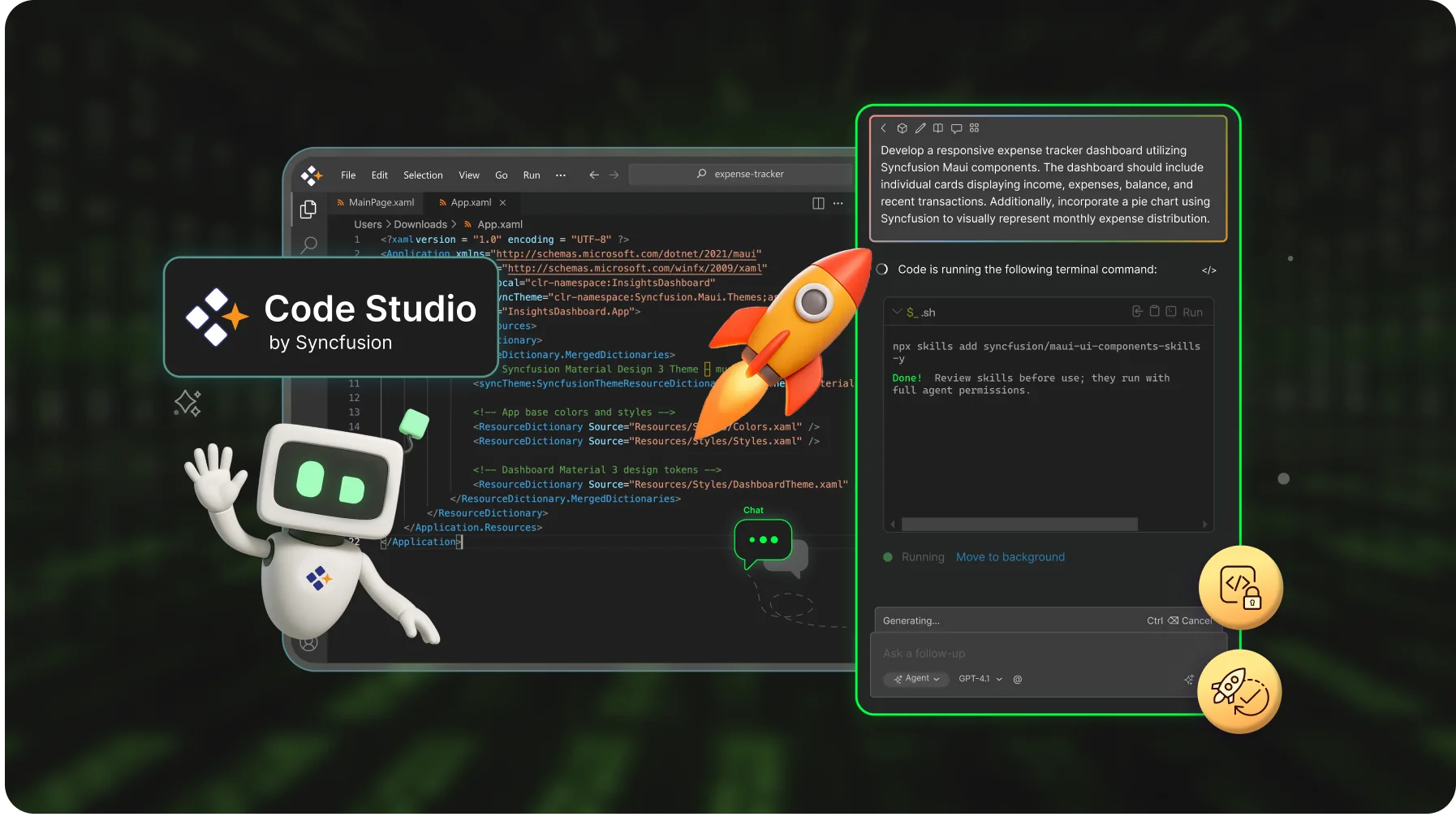Click the 'Done!' terminal output text
The width and height of the screenshot is (1456, 821).
tap(907, 378)
